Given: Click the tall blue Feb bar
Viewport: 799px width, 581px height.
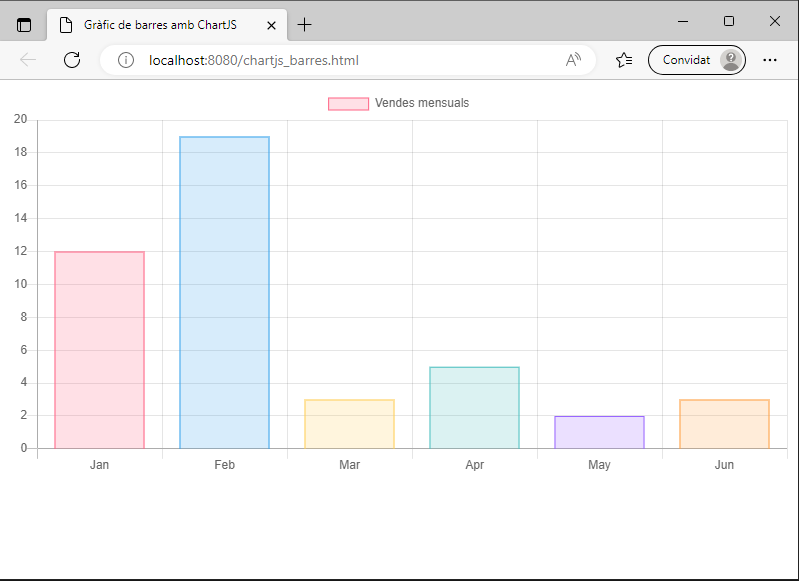Looking at the screenshot, I should coord(224,292).
